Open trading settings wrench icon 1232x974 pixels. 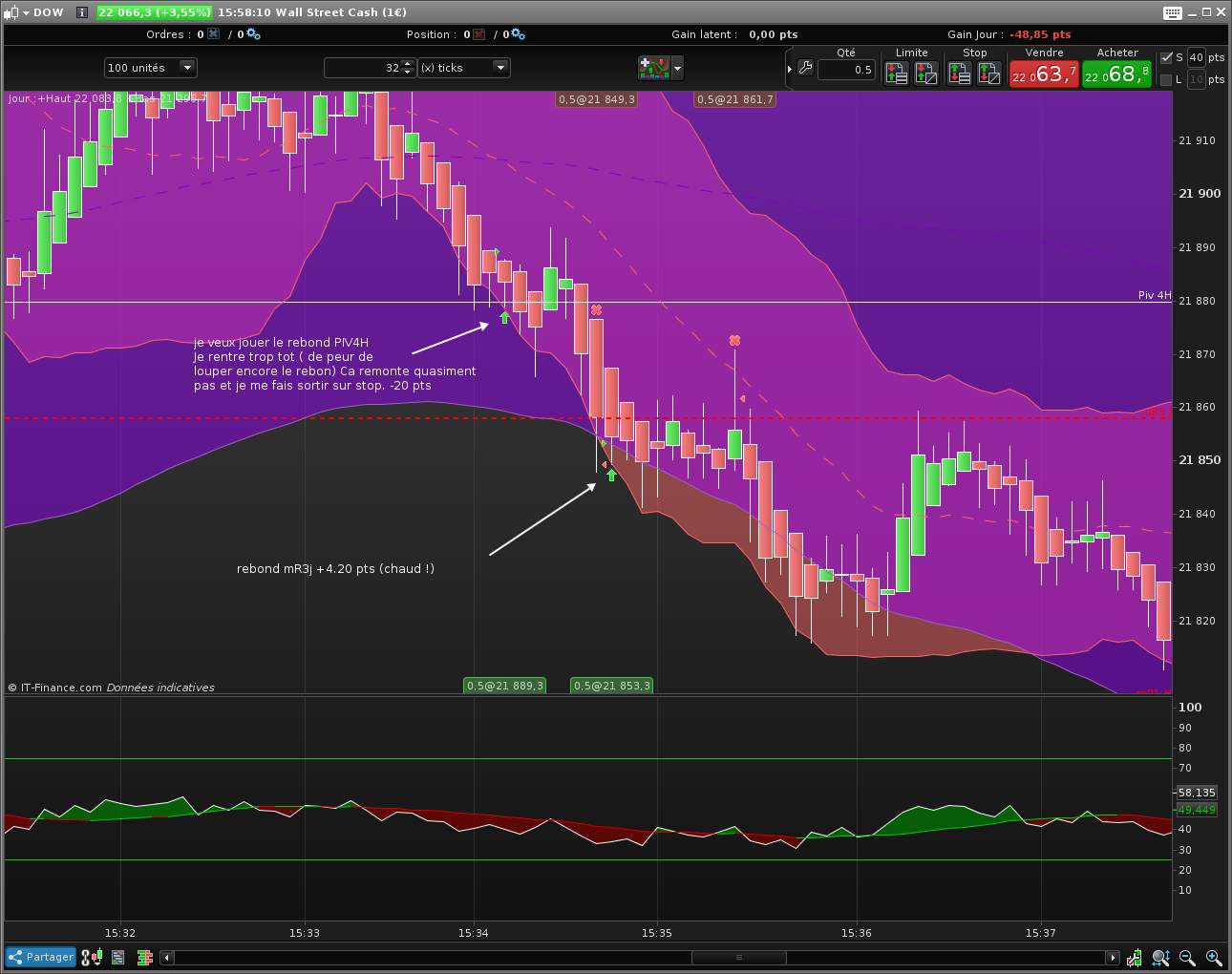pyautogui.click(x=805, y=69)
